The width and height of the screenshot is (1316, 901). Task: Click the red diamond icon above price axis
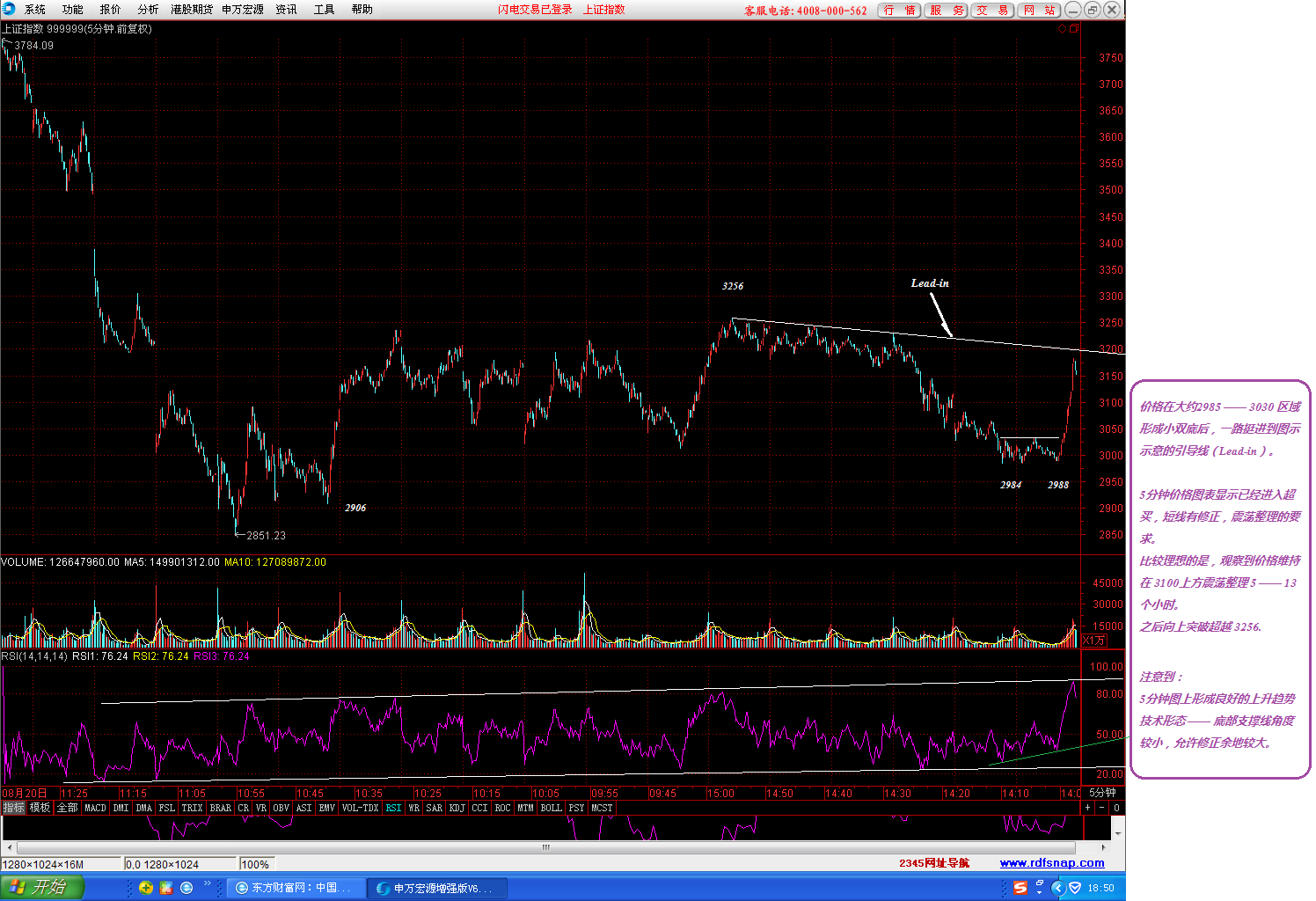click(1062, 29)
